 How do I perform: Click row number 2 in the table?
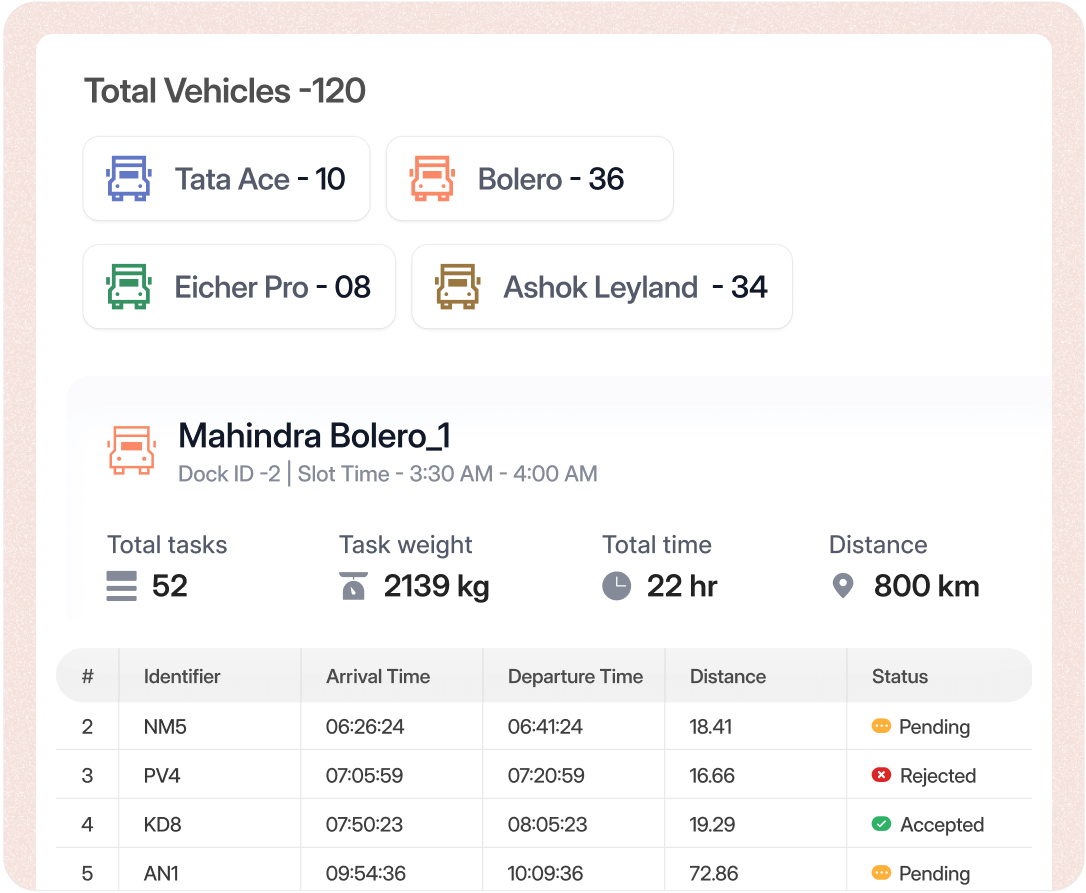87,727
